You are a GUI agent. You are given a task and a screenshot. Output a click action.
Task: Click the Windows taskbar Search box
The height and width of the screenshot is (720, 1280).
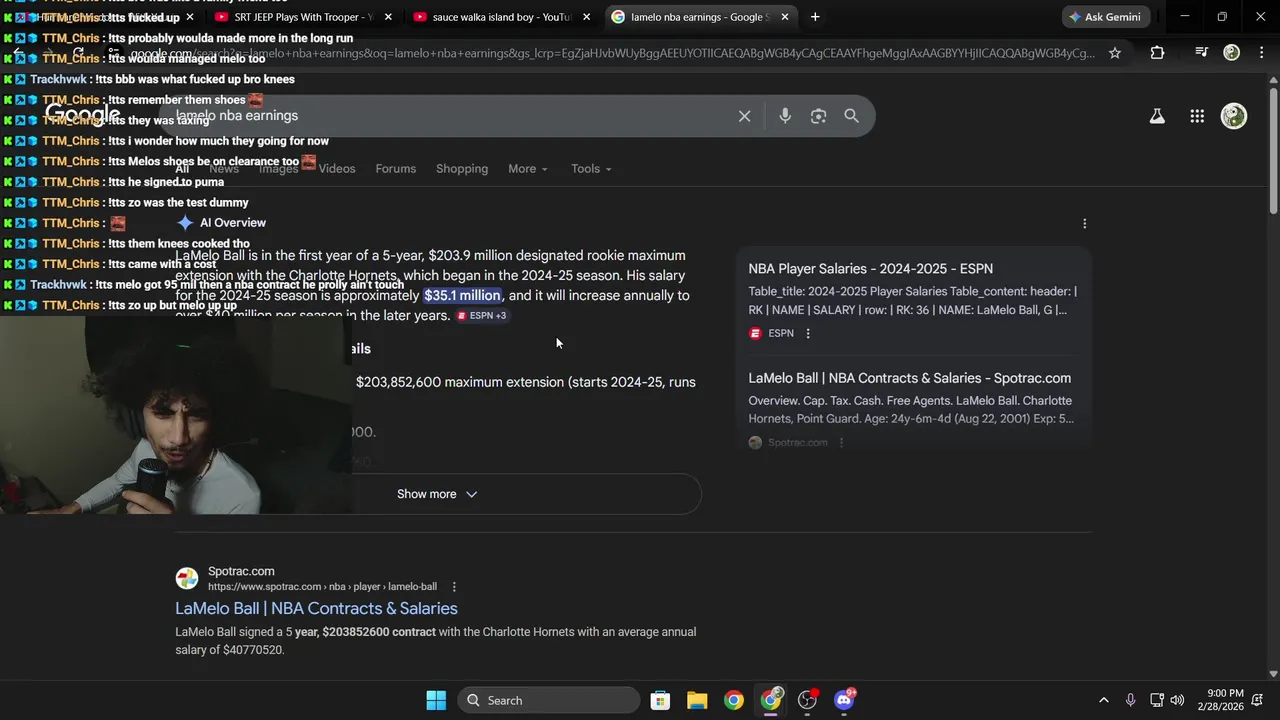[x=549, y=700]
